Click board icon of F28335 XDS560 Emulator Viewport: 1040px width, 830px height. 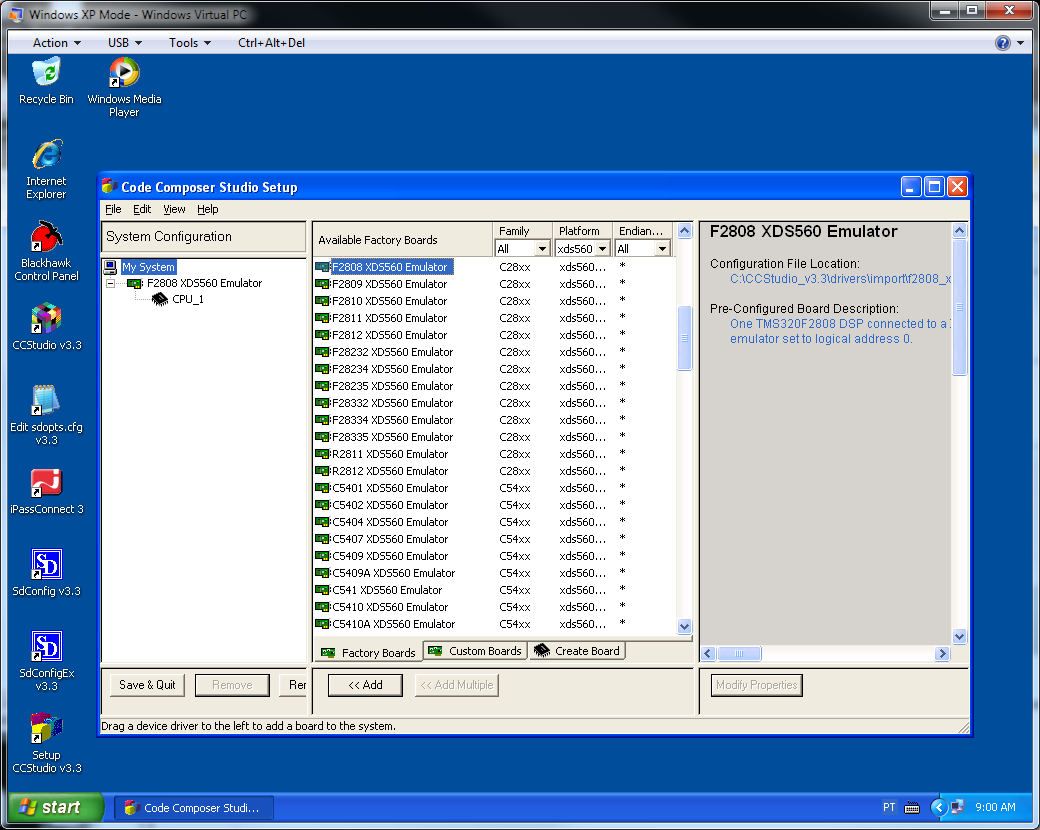[322, 437]
